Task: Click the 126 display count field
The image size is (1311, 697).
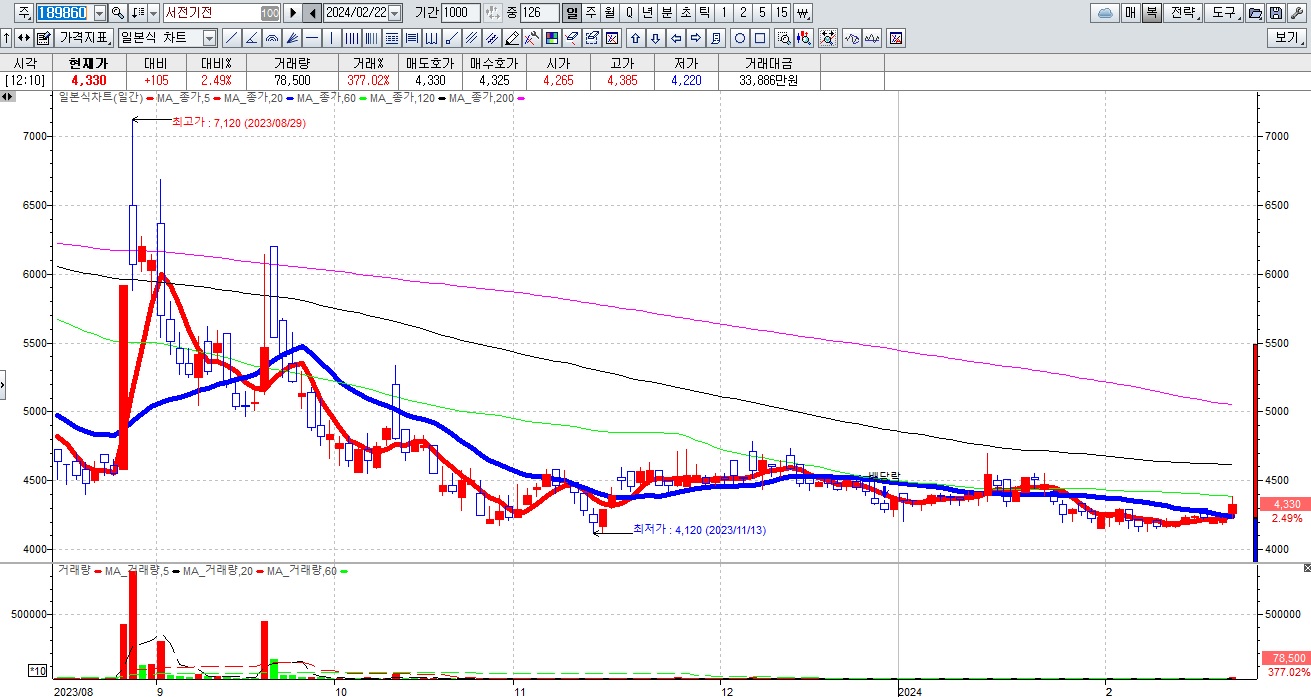Action: [x=539, y=13]
